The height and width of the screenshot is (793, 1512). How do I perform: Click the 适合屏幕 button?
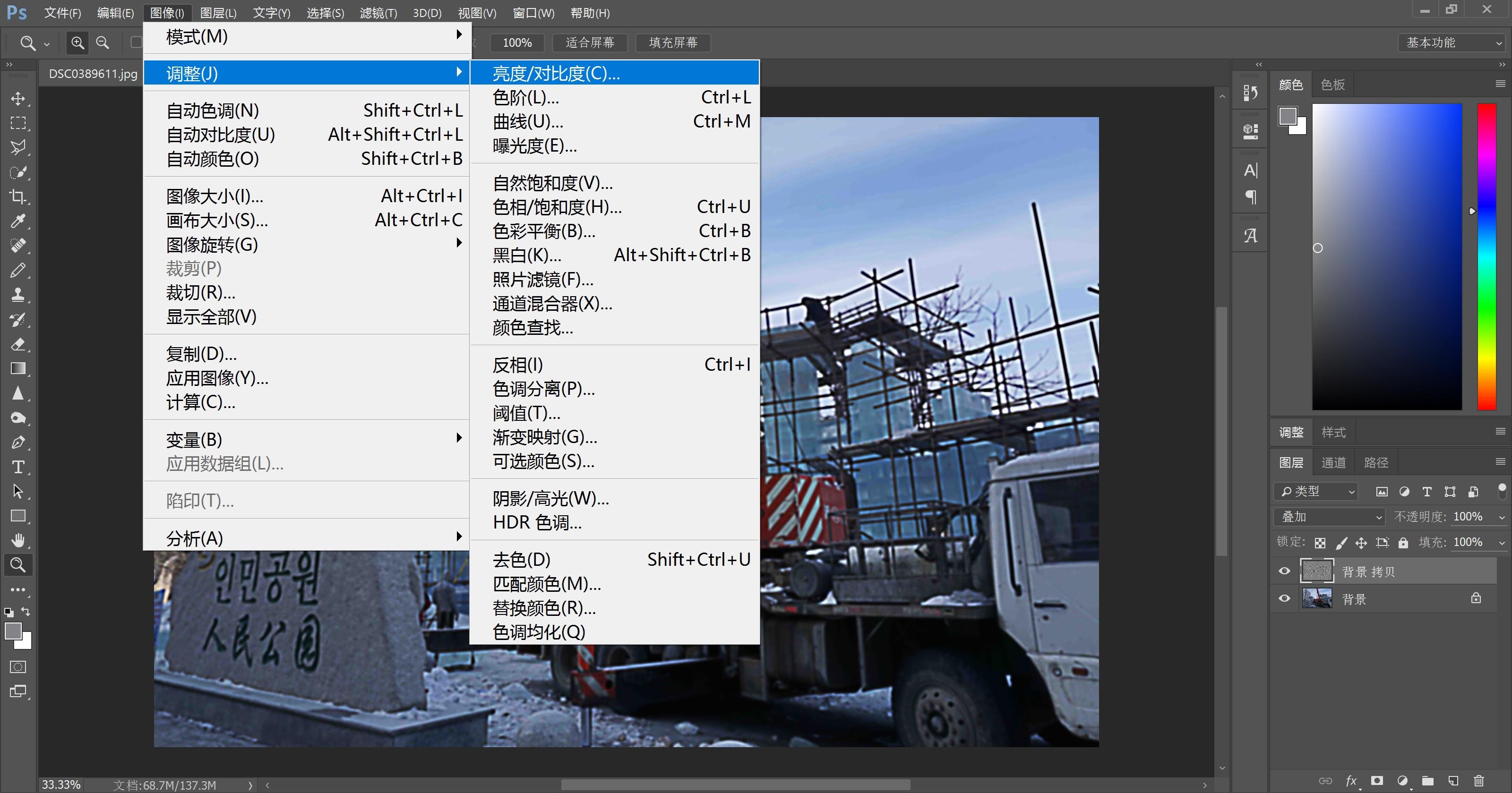click(590, 43)
